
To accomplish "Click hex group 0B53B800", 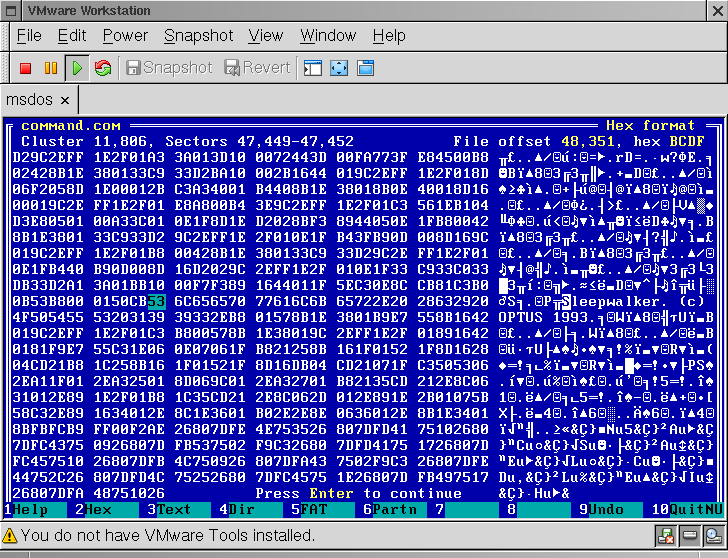I will [x=48, y=302].
